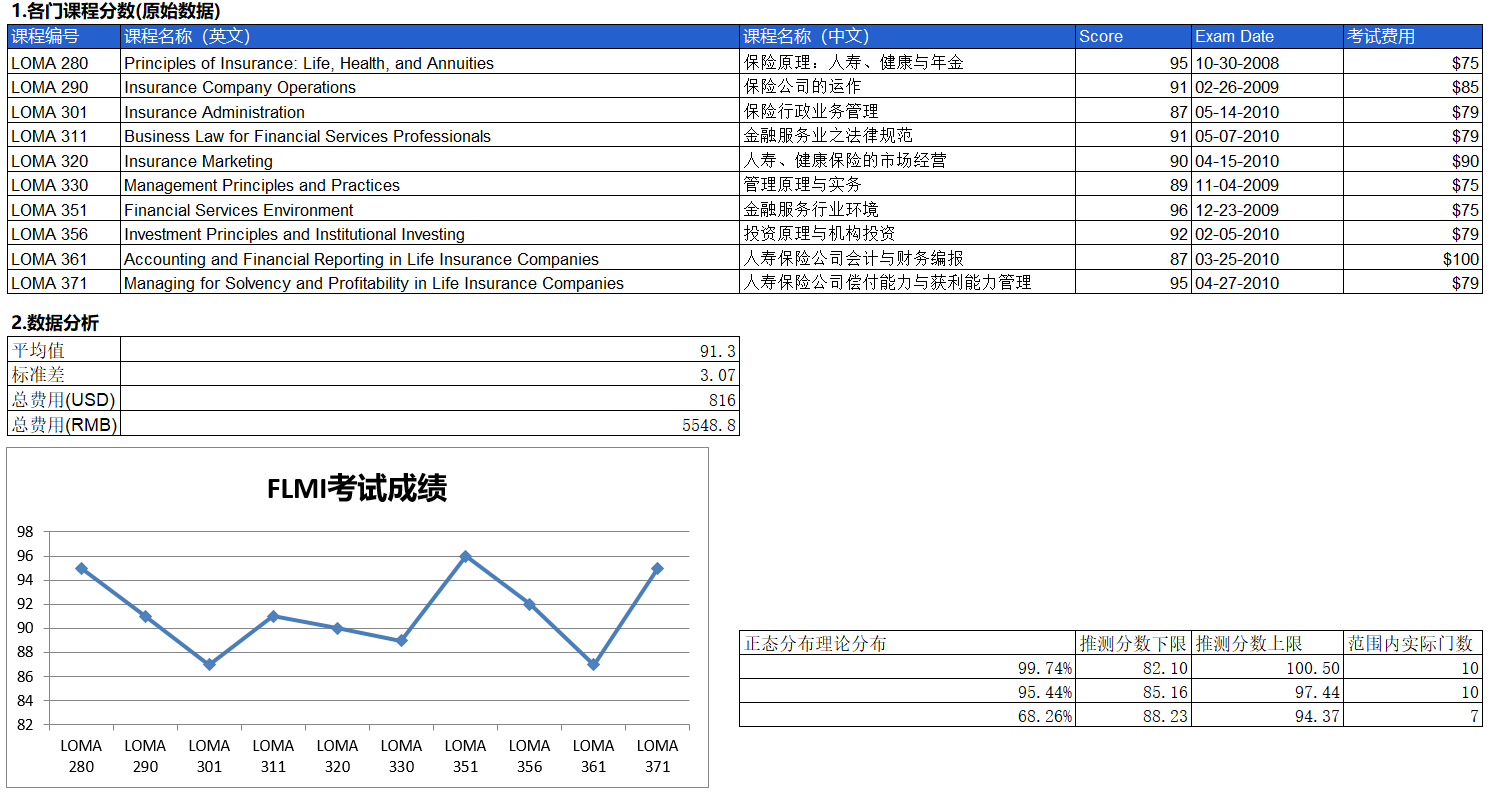The image size is (1499, 798).
Task: Select Chinese name '管理原理与实务'
Action: (908, 185)
